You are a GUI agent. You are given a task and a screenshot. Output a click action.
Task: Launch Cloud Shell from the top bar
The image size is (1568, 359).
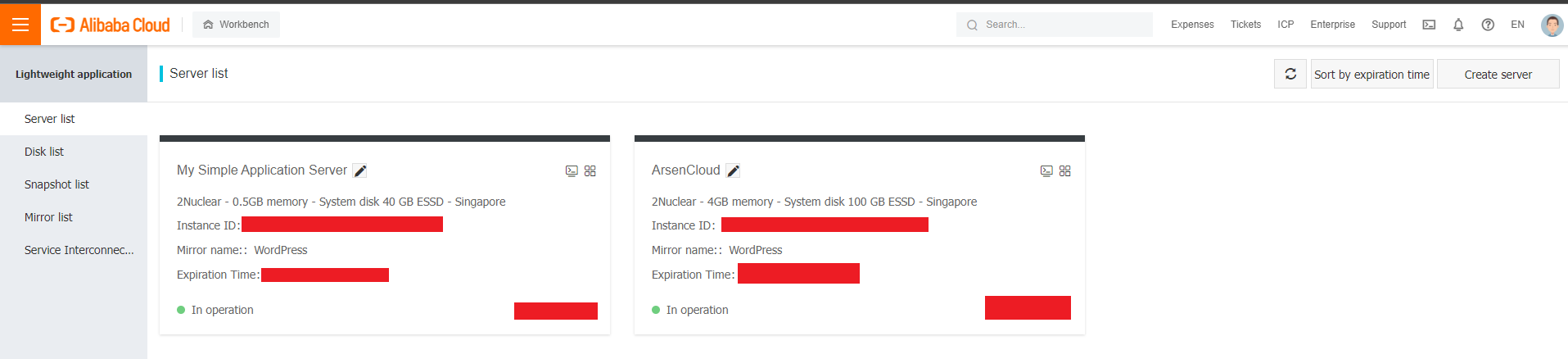click(x=1429, y=25)
